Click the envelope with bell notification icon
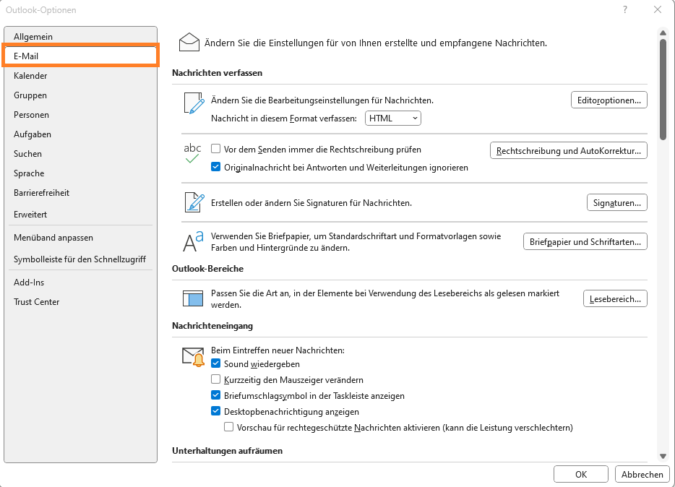675x487 pixels. (193, 357)
